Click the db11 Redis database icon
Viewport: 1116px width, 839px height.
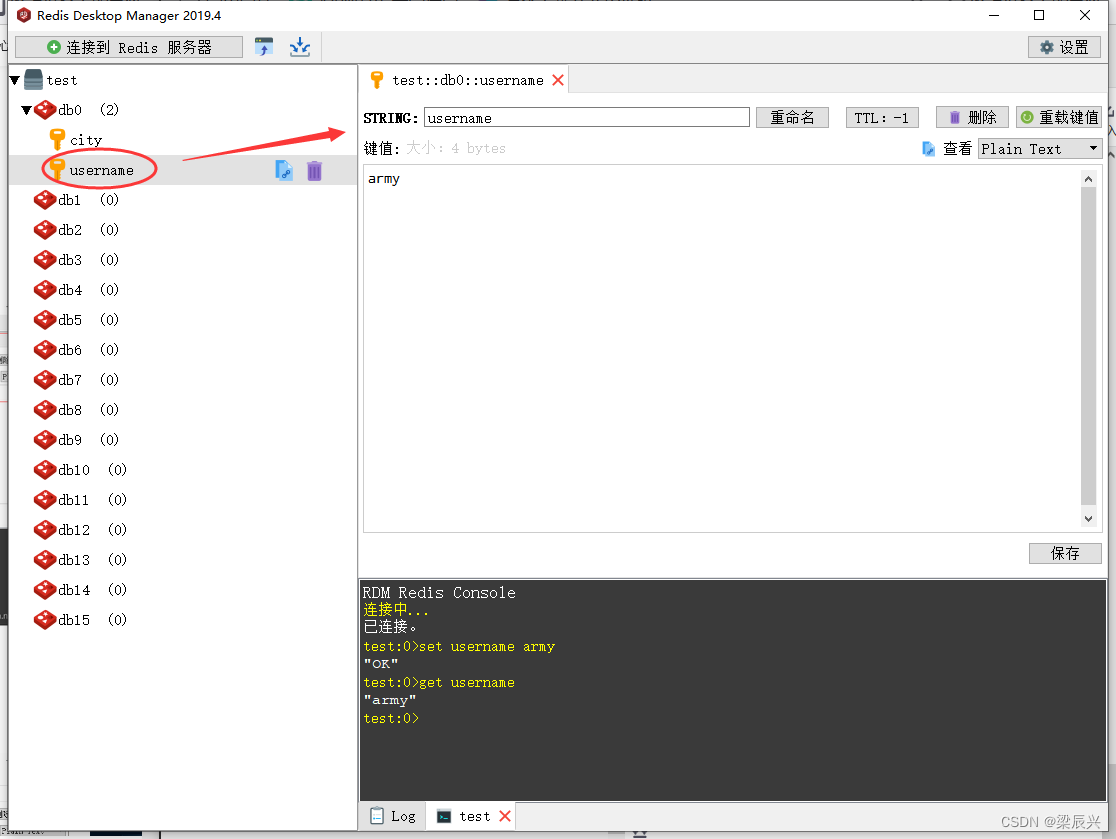(x=45, y=500)
